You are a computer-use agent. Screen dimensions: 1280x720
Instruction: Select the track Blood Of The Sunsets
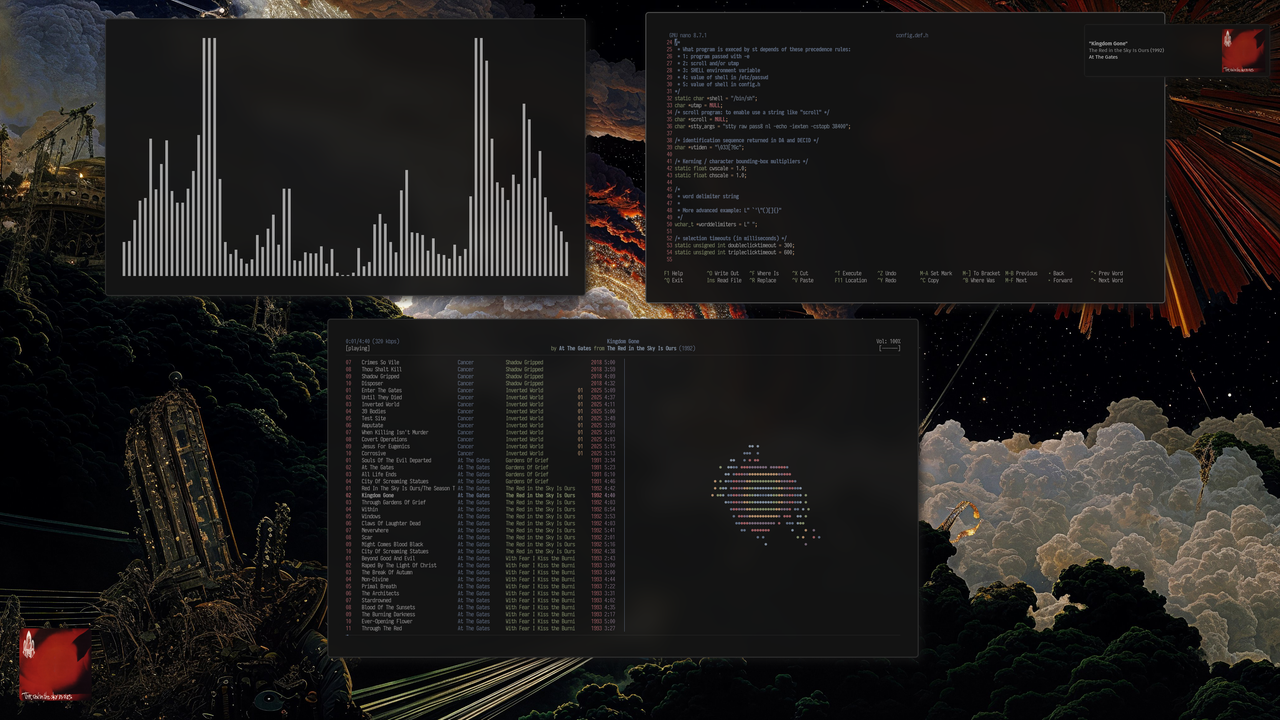point(480,607)
